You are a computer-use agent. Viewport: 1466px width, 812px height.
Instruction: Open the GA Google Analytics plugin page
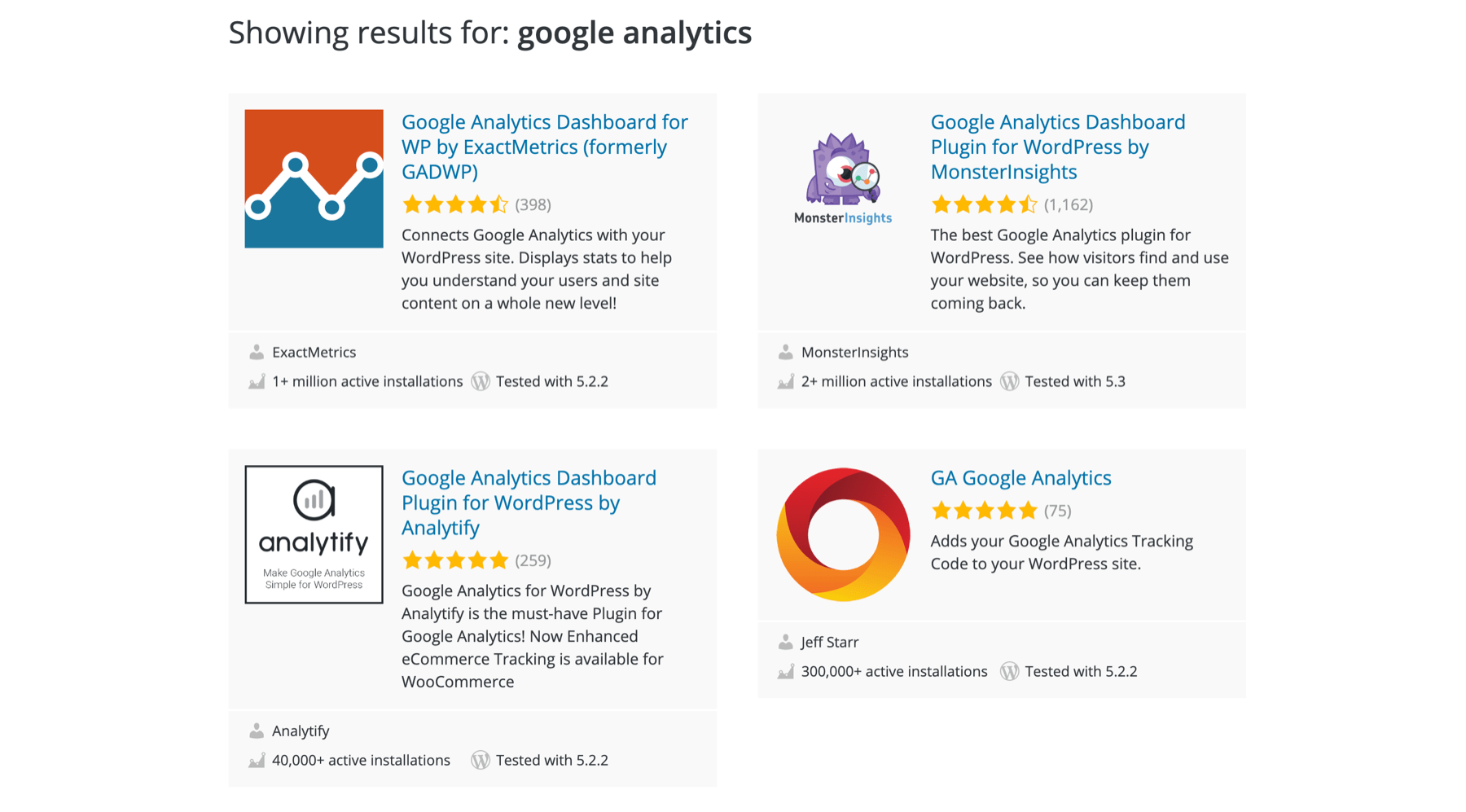(1021, 477)
